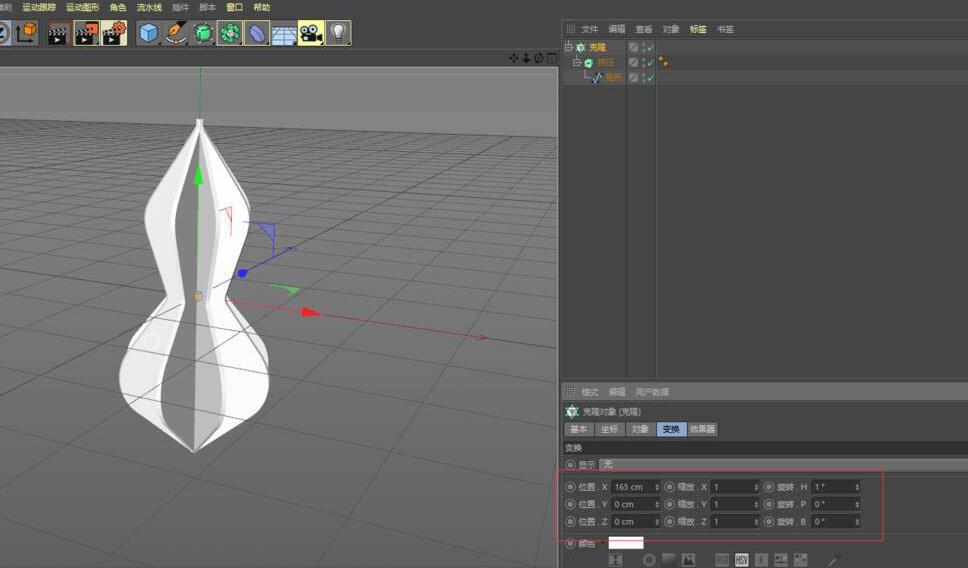Click the image color picker mode icon

(688, 559)
